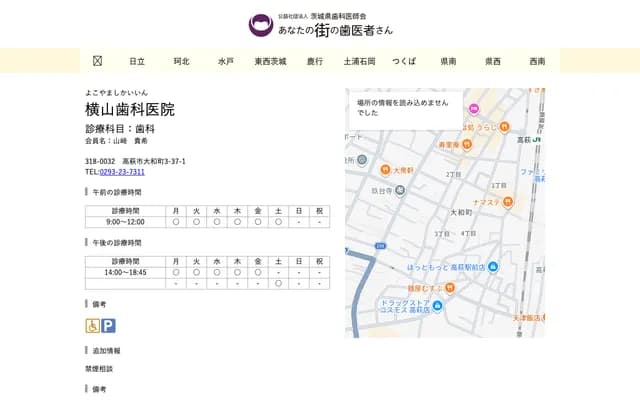
Task: Open the 日立 region tab
Action: coord(137,61)
